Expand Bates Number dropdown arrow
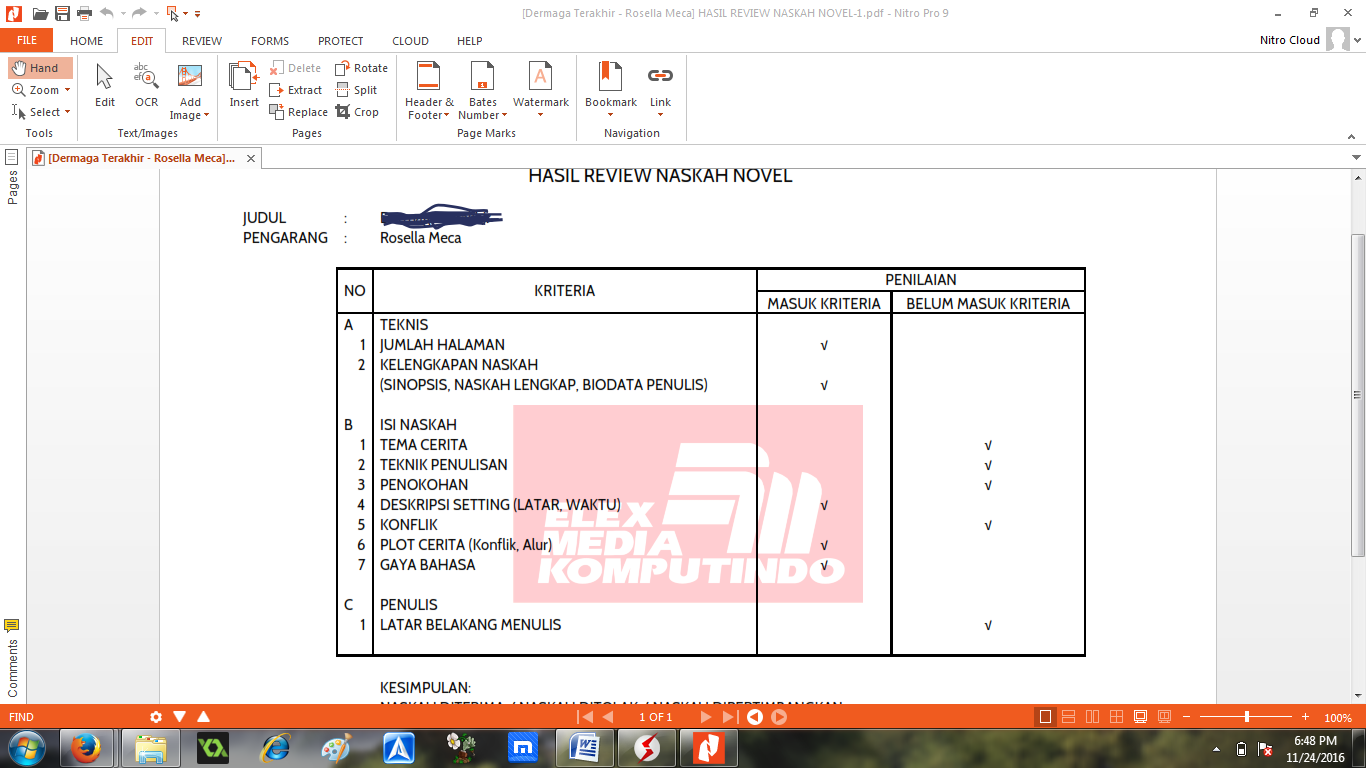1366x768 pixels. [x=505, y=116]
